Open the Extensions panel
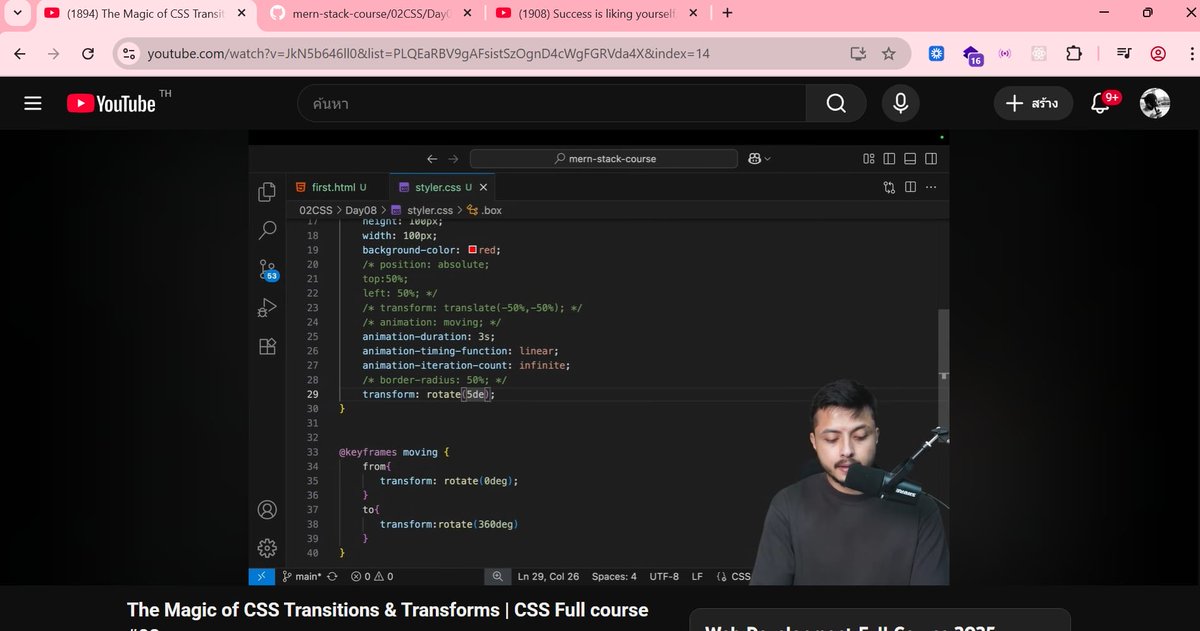1200x631 pixels. click(x=267, y=345)
